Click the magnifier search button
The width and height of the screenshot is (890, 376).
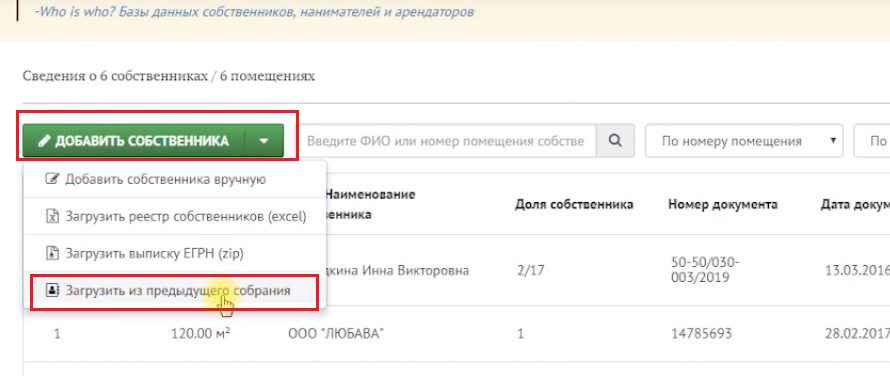pos(615,141)
